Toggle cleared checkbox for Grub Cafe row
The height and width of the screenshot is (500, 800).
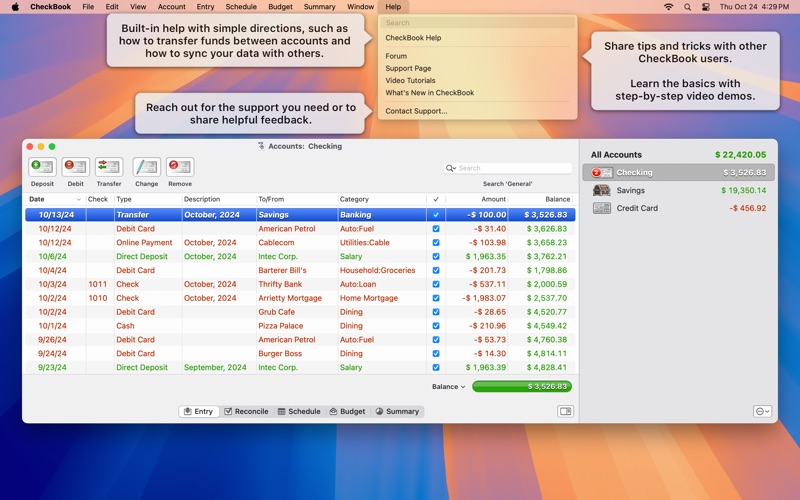point(436,312)
